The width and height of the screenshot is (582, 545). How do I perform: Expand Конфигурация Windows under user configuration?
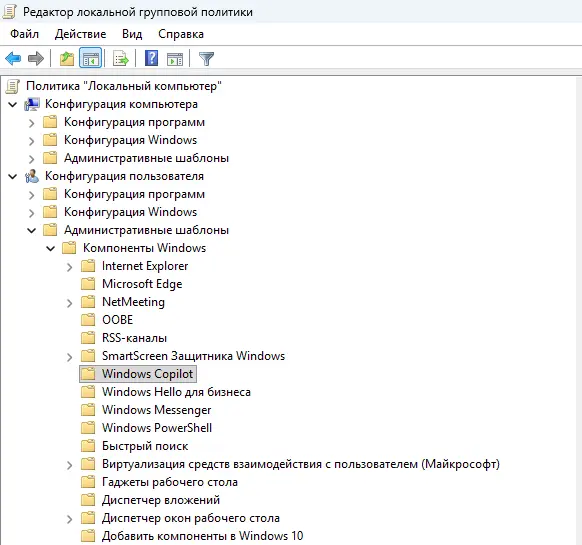pos(32,213)
